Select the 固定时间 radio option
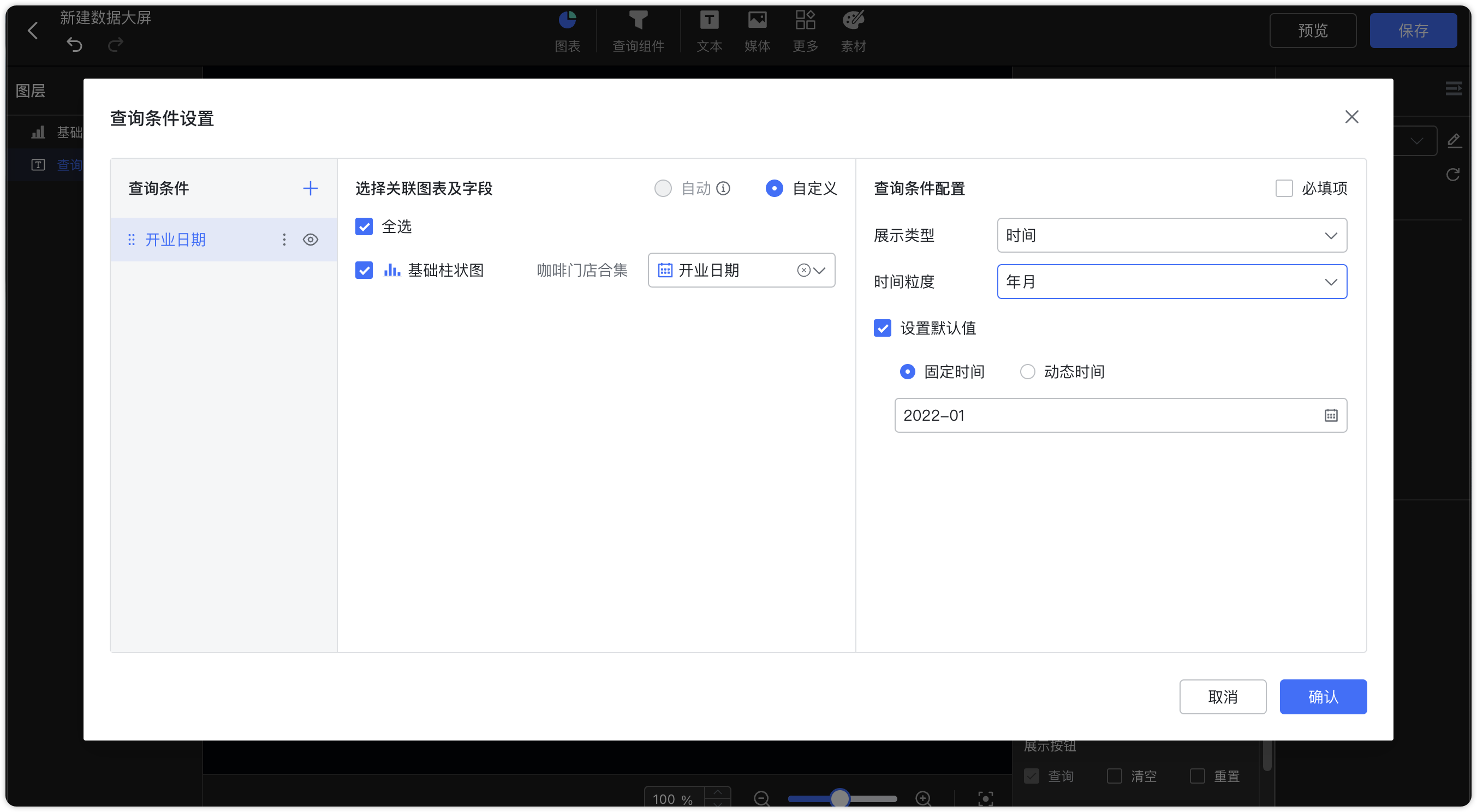Image resolution: width=1477 pixels, height=812 pixels. [907, 372]
